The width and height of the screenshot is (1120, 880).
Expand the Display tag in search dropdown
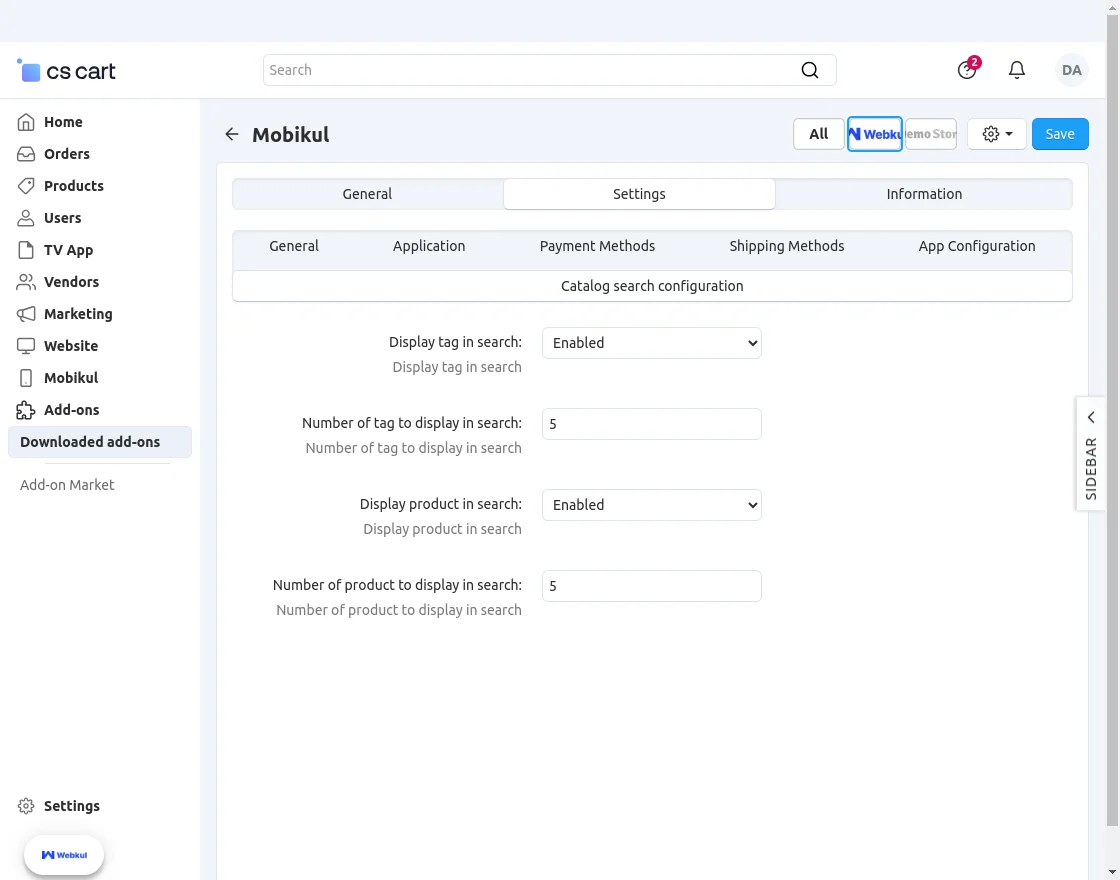[651, 343]
